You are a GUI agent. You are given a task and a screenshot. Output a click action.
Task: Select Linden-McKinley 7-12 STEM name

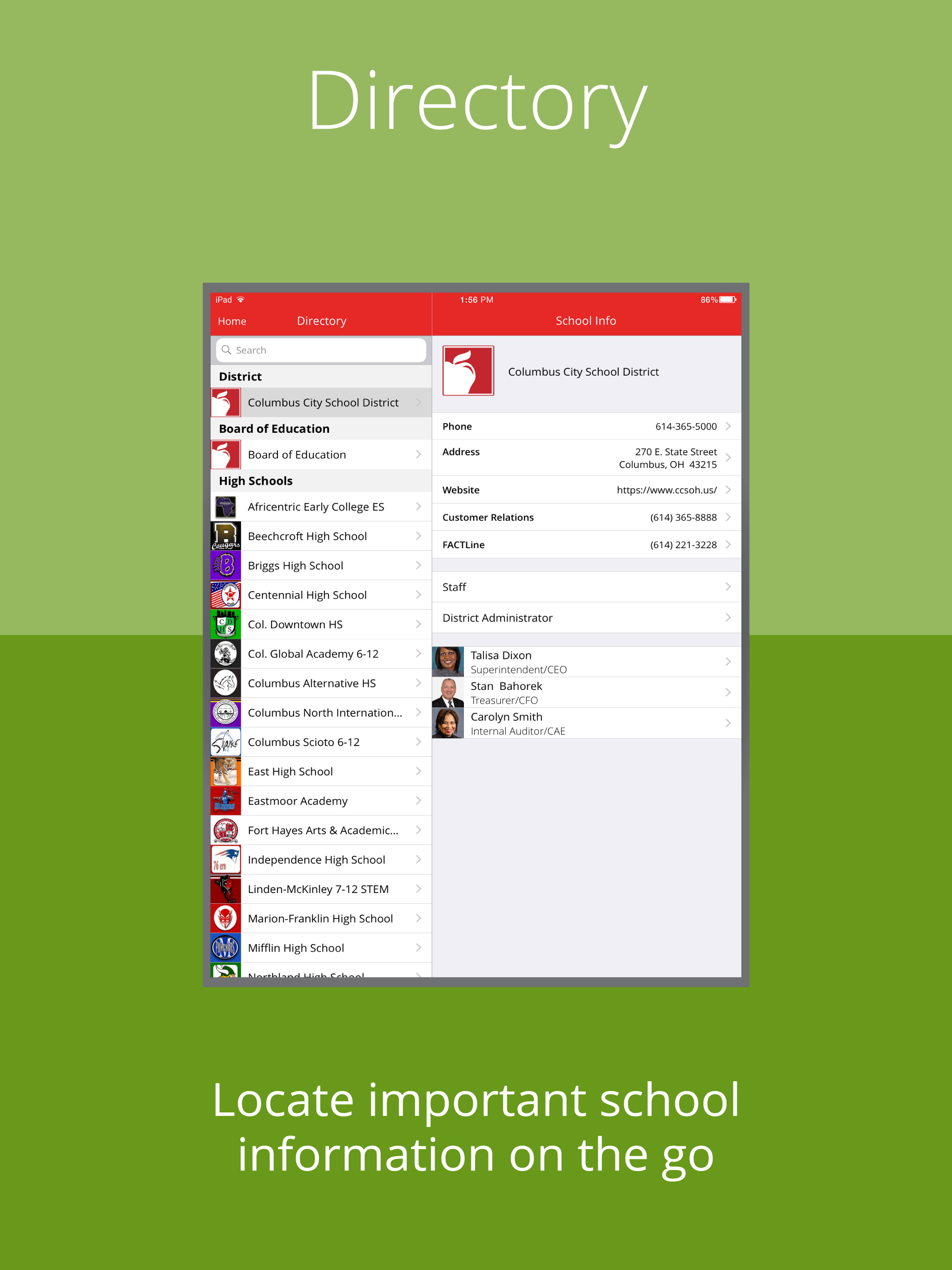coord(318,889)
